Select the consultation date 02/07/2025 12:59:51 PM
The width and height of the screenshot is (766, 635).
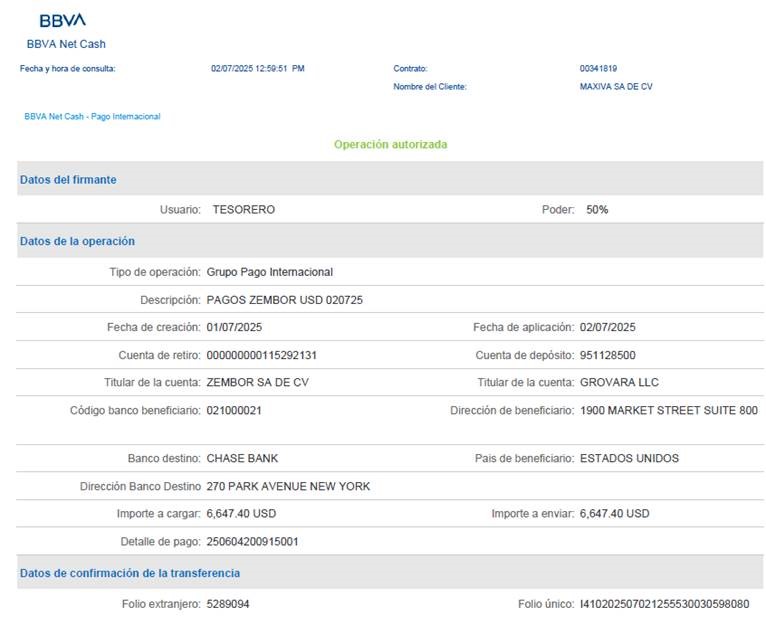point(257,68)
